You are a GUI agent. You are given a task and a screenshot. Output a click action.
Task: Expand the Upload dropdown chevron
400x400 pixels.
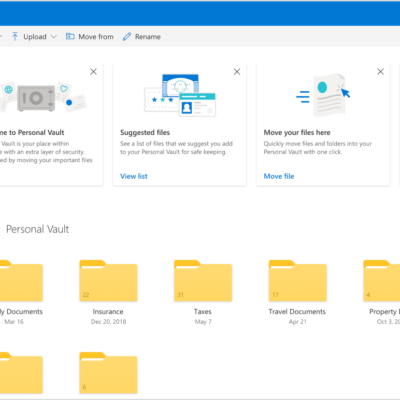(54, 37)
